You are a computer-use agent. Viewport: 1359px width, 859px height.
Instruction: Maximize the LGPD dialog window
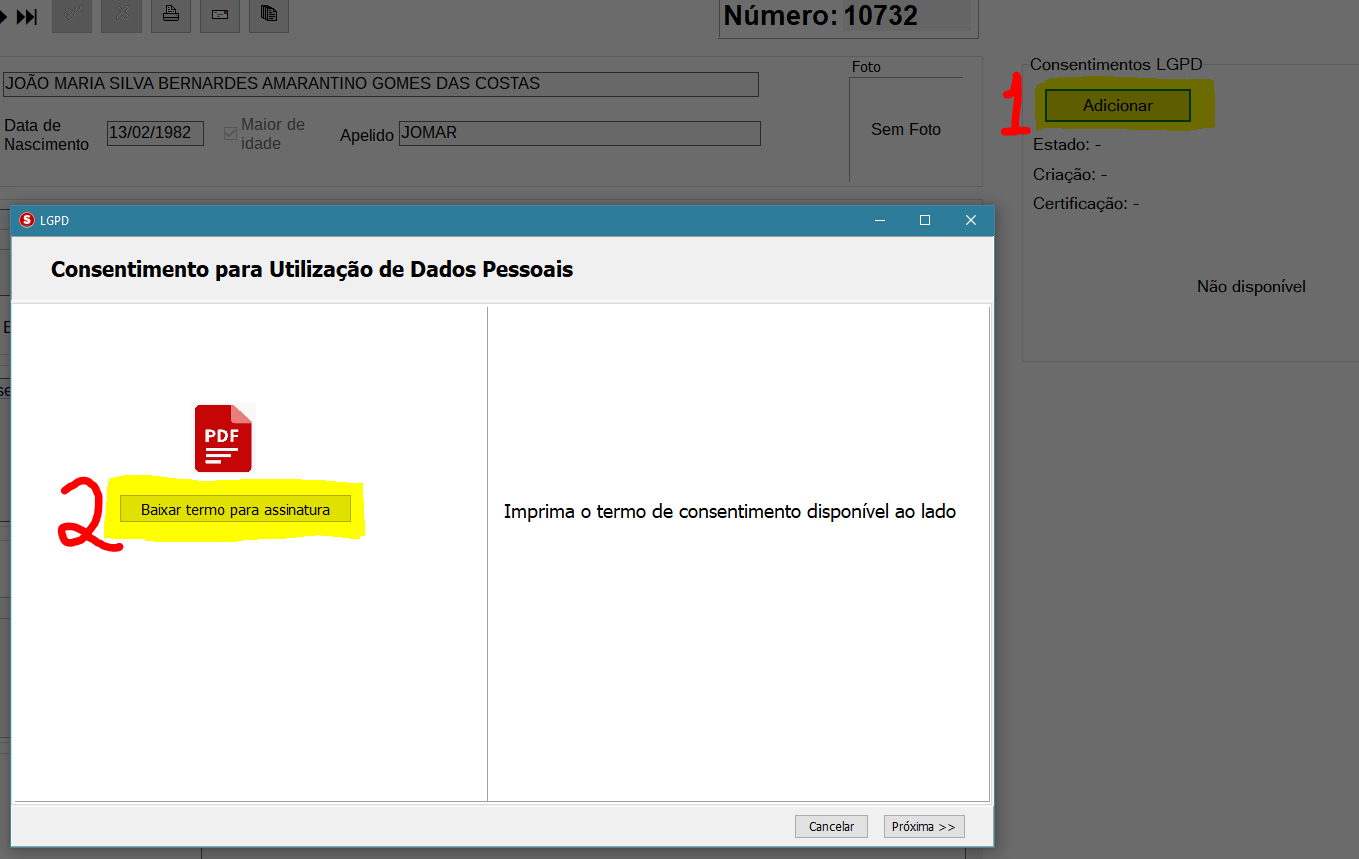pyautogui.click(x=925, y=220)
